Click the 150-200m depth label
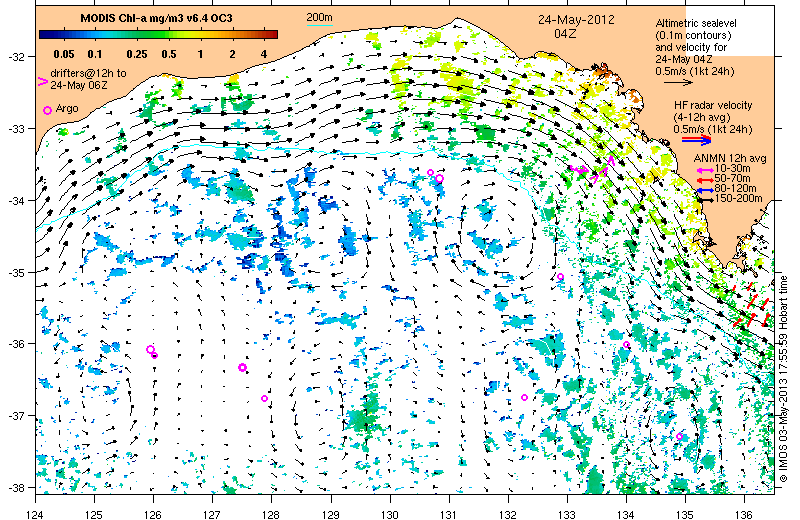800x520 pixels. click(738, 199)
